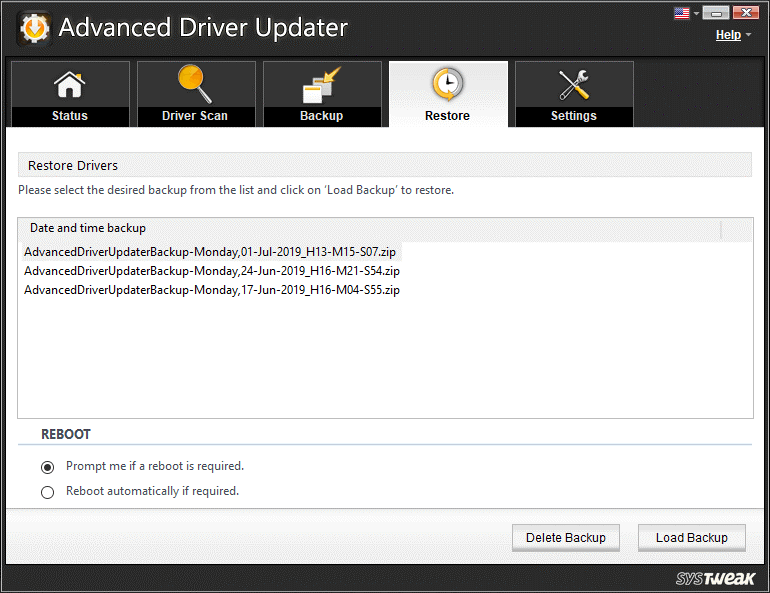Close the Advanced Driver Updater window
770x593 pixels.
coord(746,13)
